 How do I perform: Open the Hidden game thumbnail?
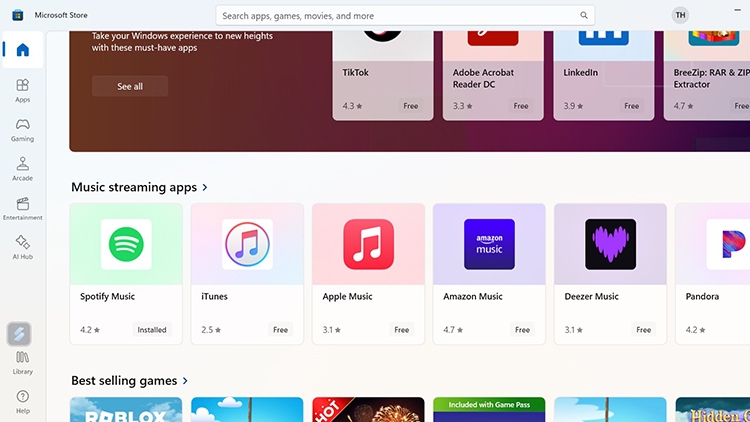[x=713, y=410]
